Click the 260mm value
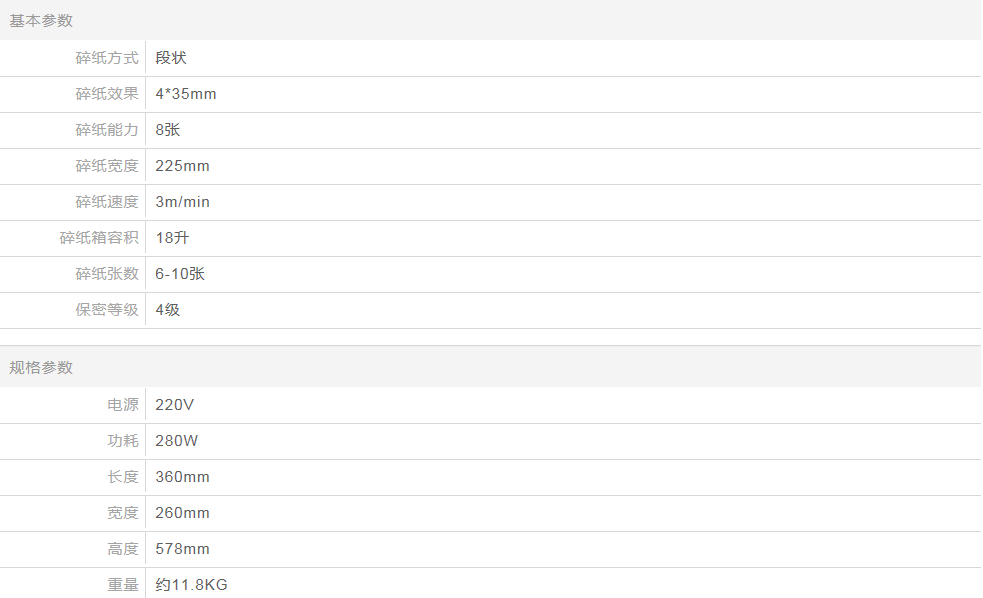Screen dimensions: 983x598 (182, 513)
